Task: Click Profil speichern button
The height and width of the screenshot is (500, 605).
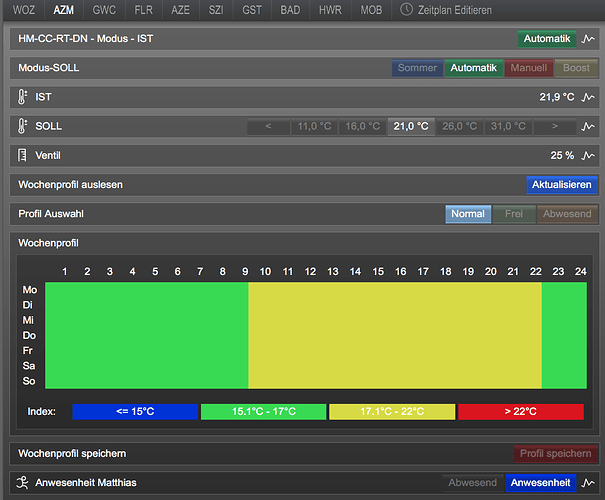Action: [x=556, y=454]
